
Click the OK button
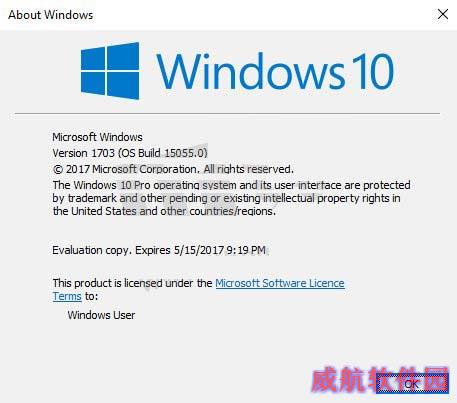click(412, 383)
